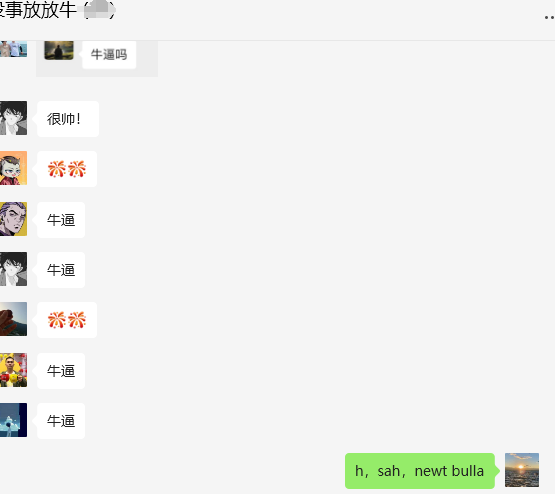Click the last '牛逼' message beside the blue avatar

(x=61, y=421)
